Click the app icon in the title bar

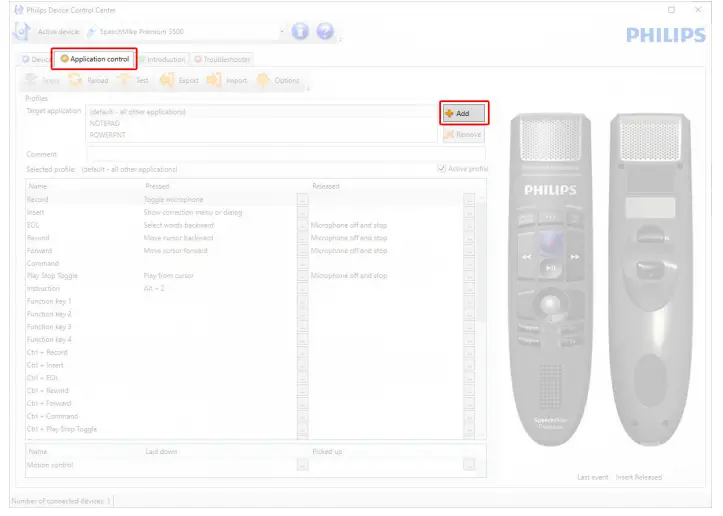pyautogui.click(x=18, y=10)
